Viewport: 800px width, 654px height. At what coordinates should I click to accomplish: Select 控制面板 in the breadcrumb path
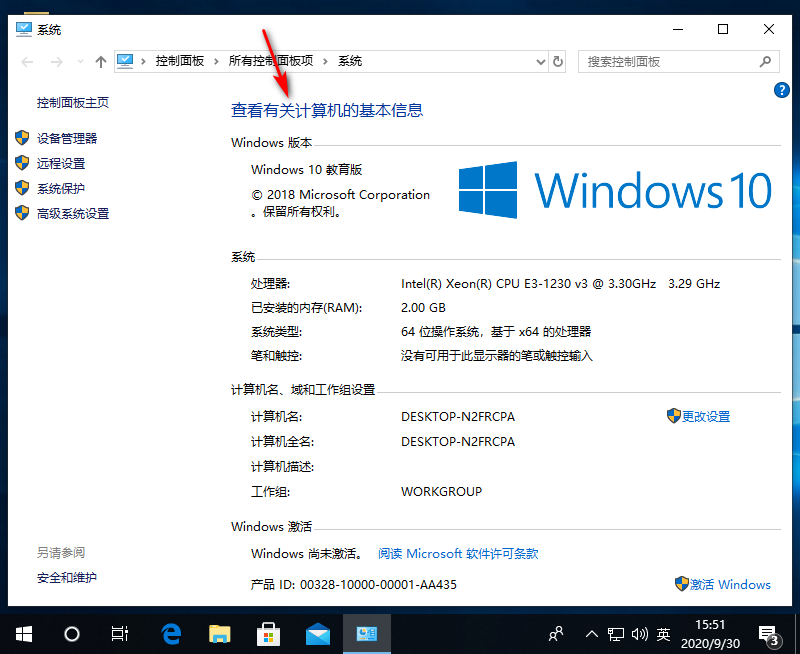pos(179,61)
